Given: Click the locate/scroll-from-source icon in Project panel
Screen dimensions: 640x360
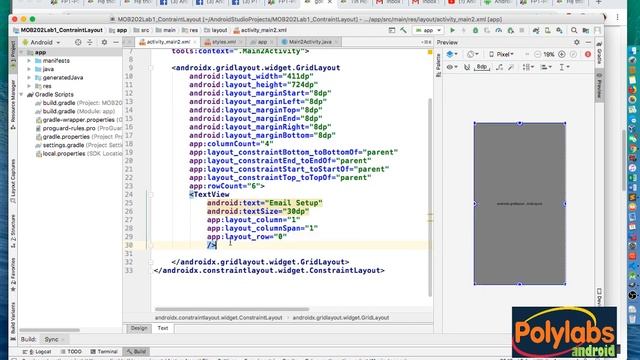Looking at the screenshot, I should tap(78, 42).
